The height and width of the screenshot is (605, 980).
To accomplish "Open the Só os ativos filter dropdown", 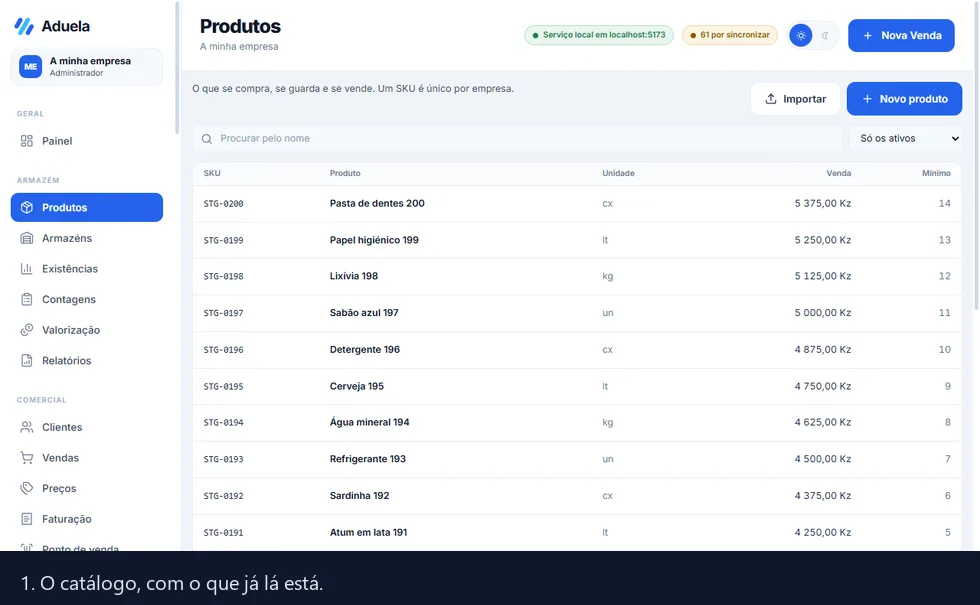I will coord(905,139).
